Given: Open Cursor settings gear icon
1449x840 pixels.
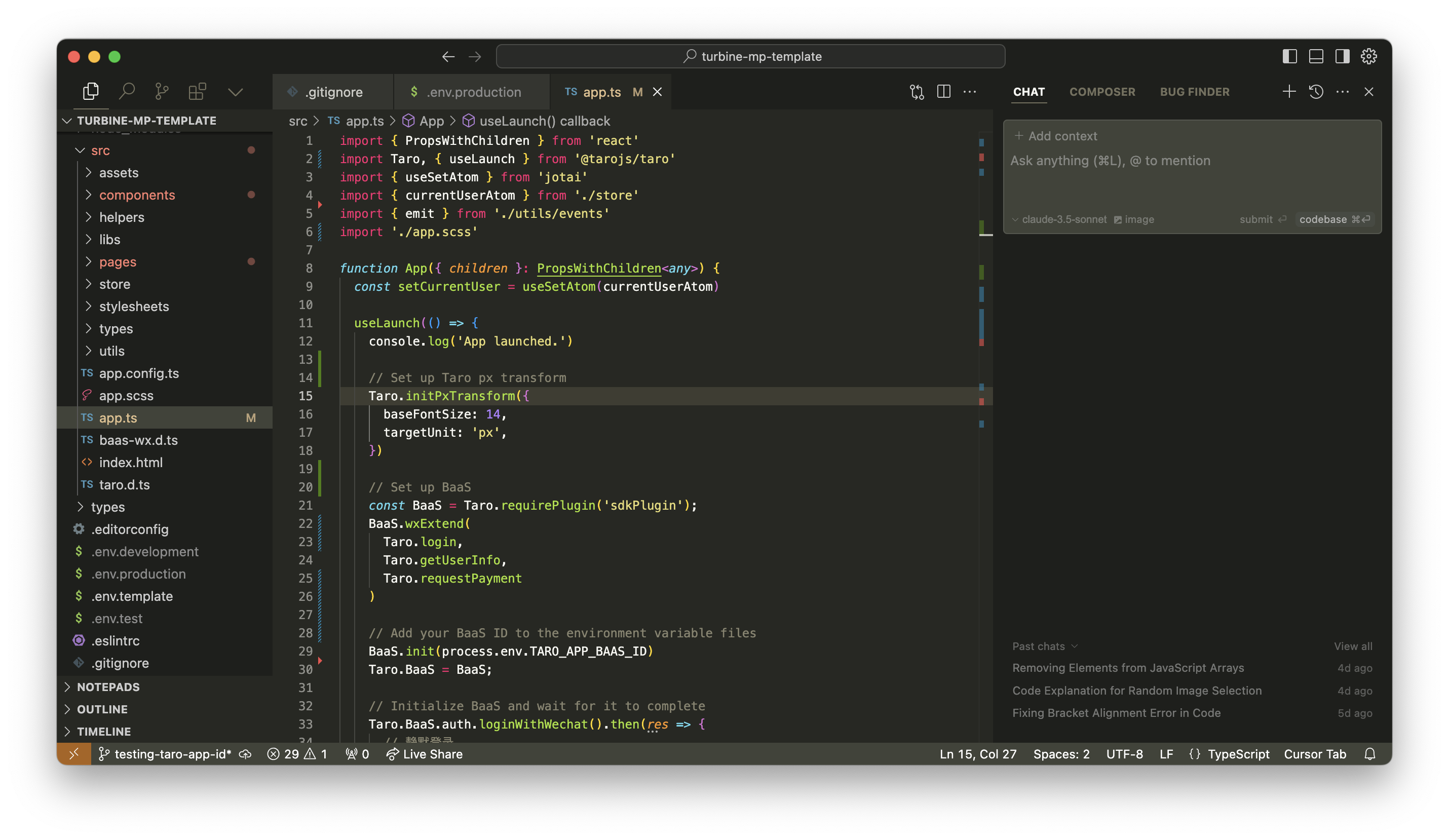Looking at the screenshot, I should coord(1368,56).
